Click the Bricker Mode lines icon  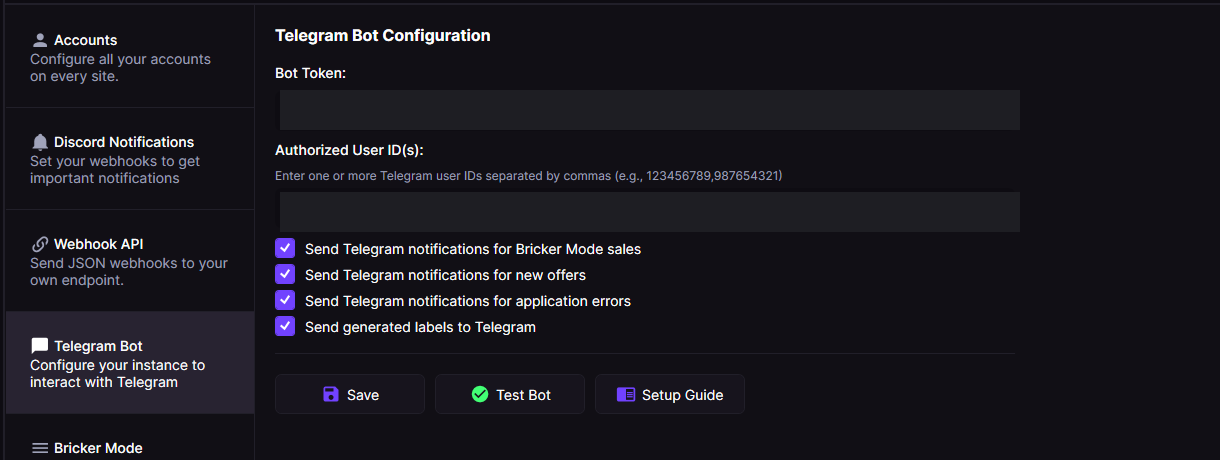coord(40,448)
